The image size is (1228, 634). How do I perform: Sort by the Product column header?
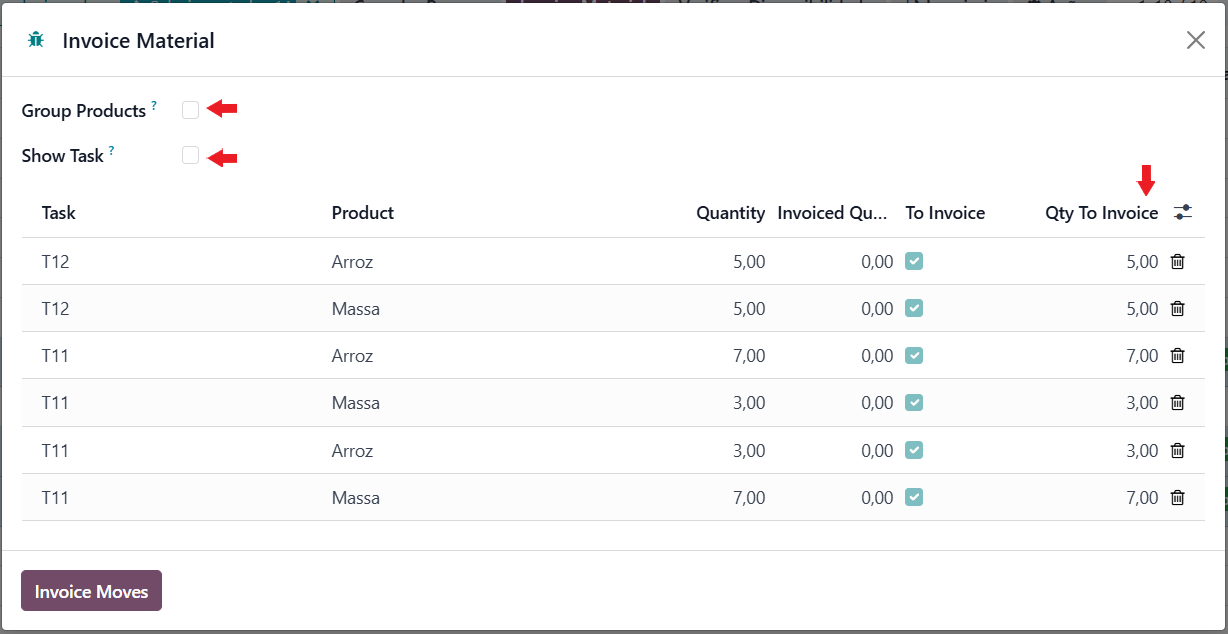(363, 213)
